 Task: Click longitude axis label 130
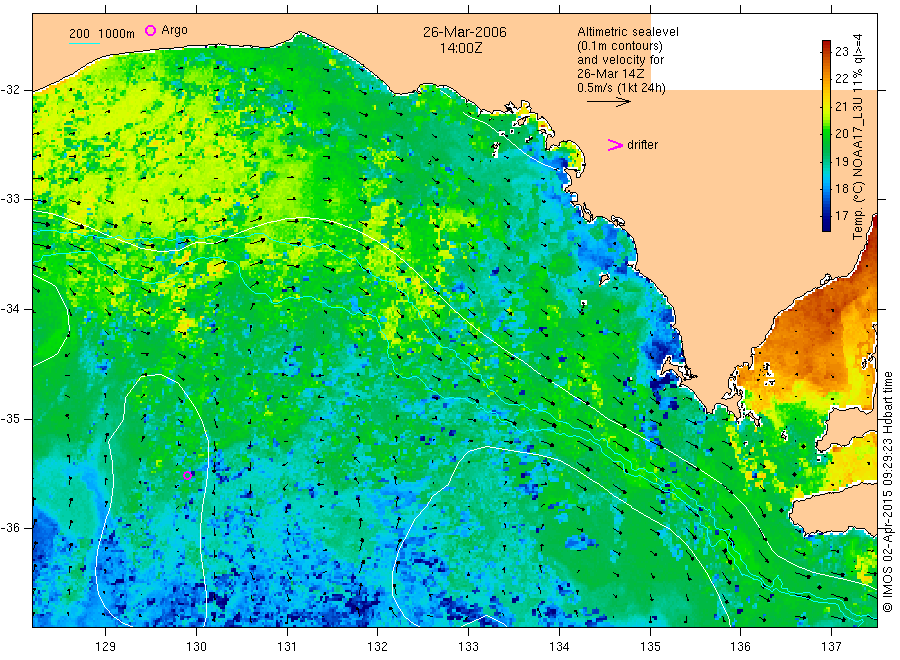(196, 647)
